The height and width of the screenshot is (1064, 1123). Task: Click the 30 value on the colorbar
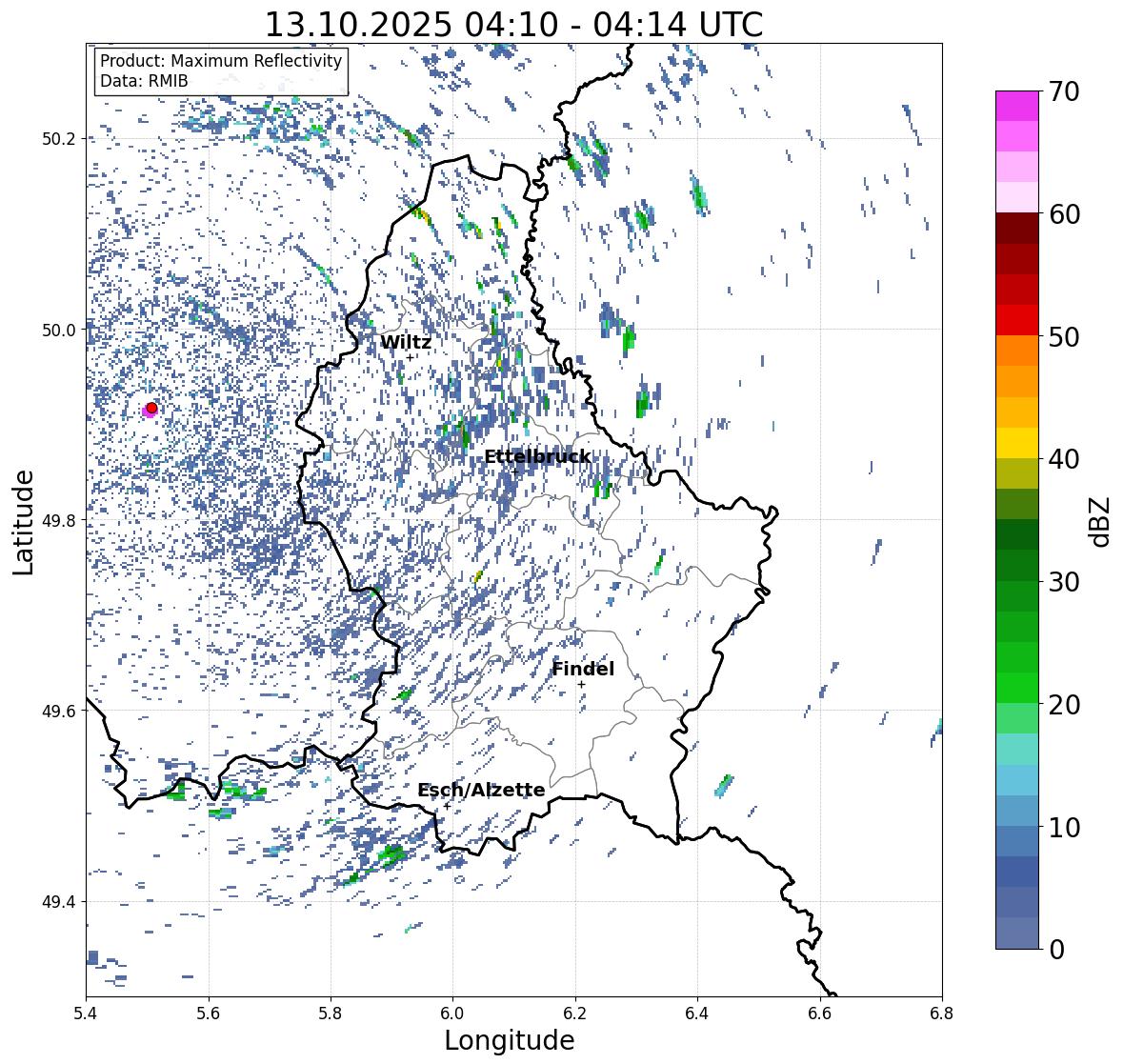click(x=1063, y=582)
